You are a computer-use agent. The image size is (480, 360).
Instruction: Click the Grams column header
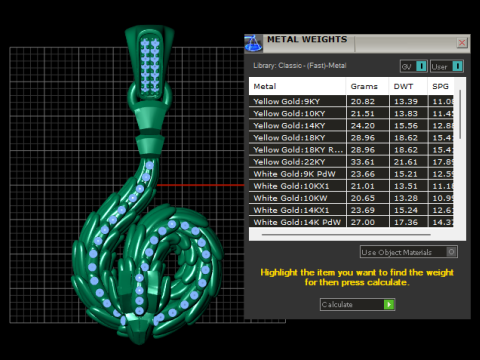click(367, 86)
